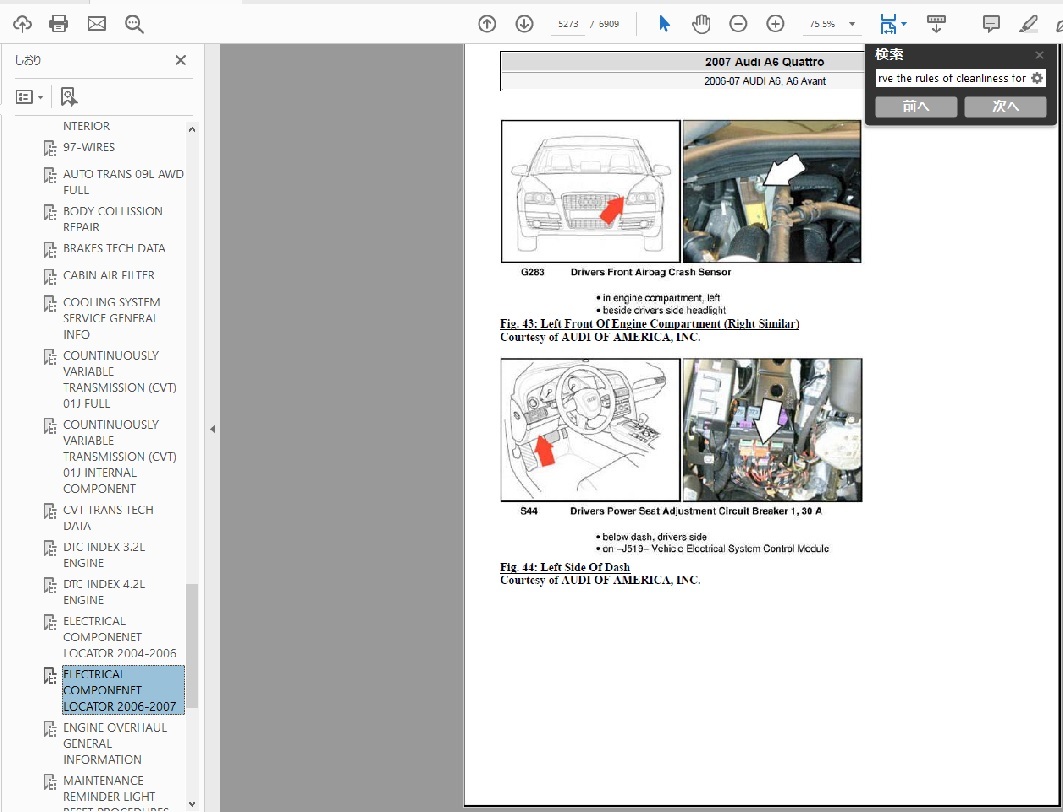Open ENGINE OVERHAUL GENERAL INFORMATION bookmark
This screenshot has width=1063, height=812.
coord(115,744)
